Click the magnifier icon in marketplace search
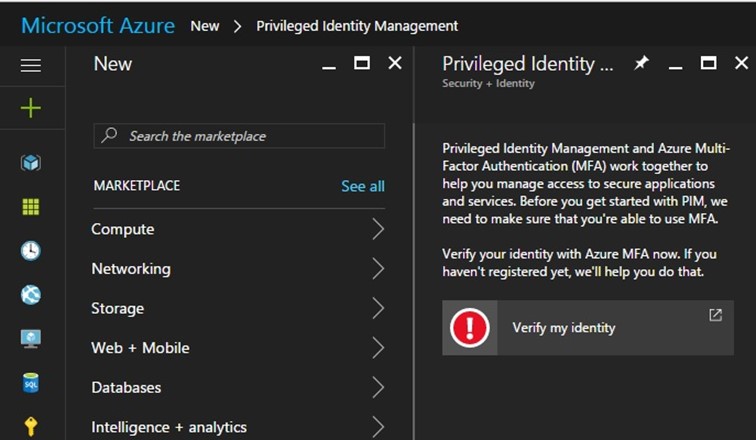Viewport: 756px width, 440px height. 109,135
